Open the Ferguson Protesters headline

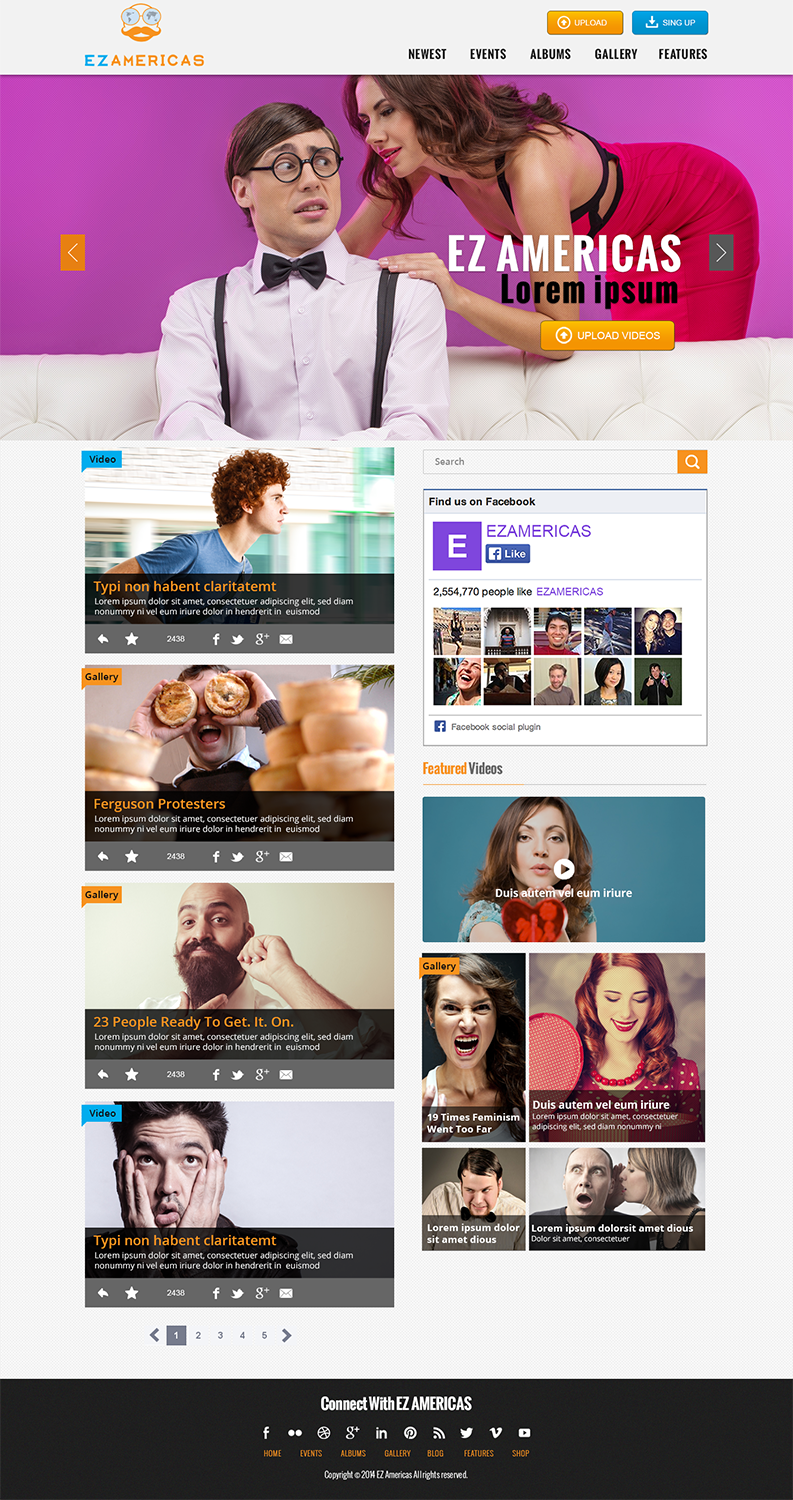[159, 804]
